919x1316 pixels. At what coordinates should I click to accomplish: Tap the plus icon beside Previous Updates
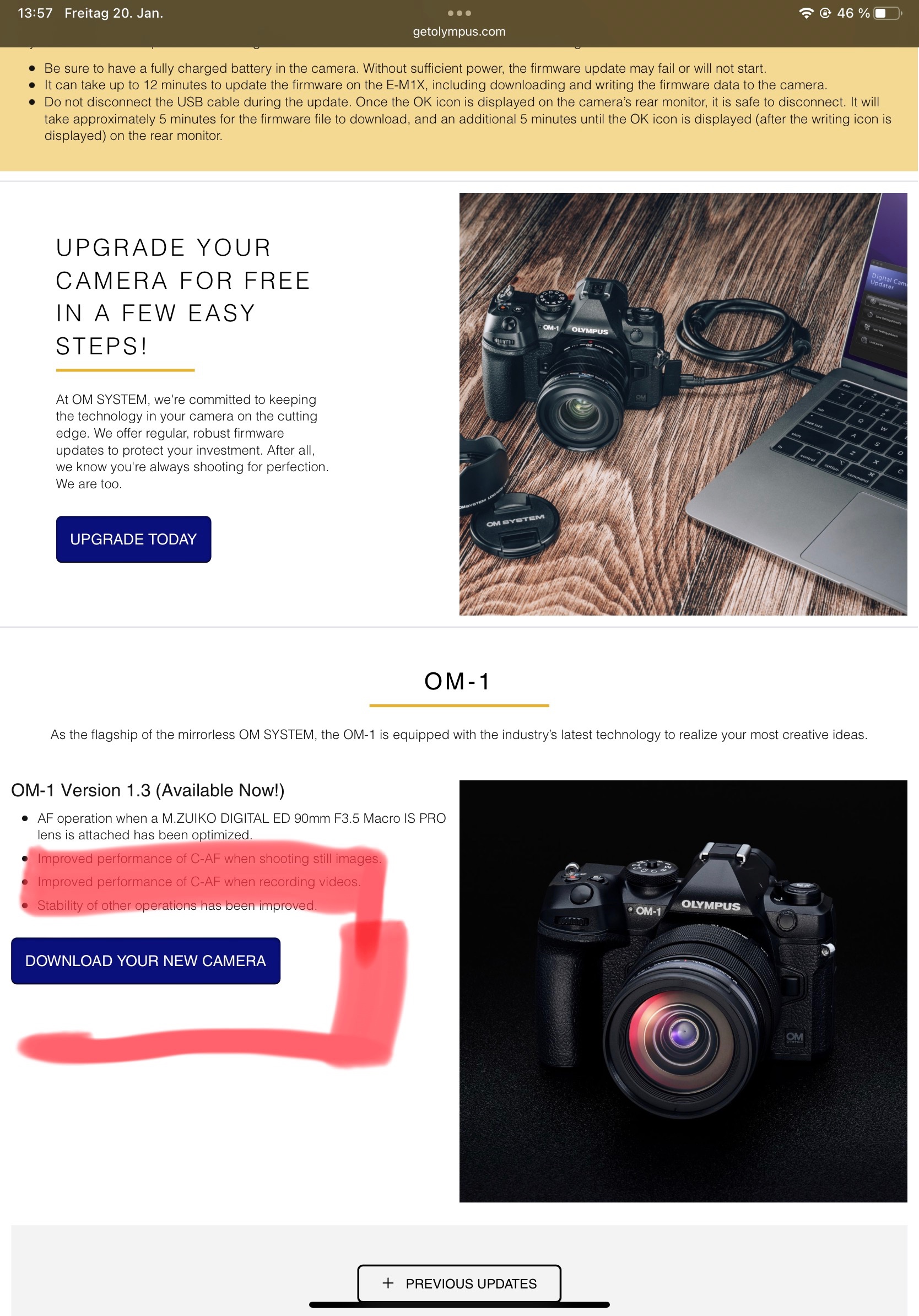click(388, 1283)
